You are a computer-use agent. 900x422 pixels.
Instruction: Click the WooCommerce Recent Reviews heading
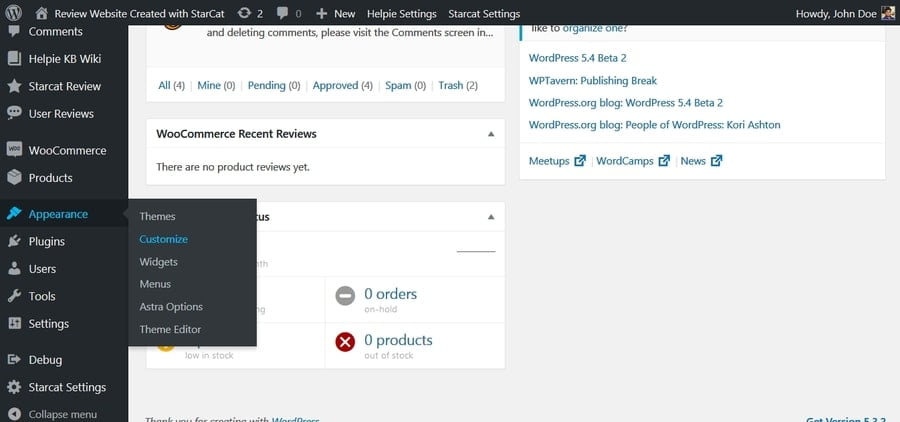pyautogui.click(x=236, y=134)
